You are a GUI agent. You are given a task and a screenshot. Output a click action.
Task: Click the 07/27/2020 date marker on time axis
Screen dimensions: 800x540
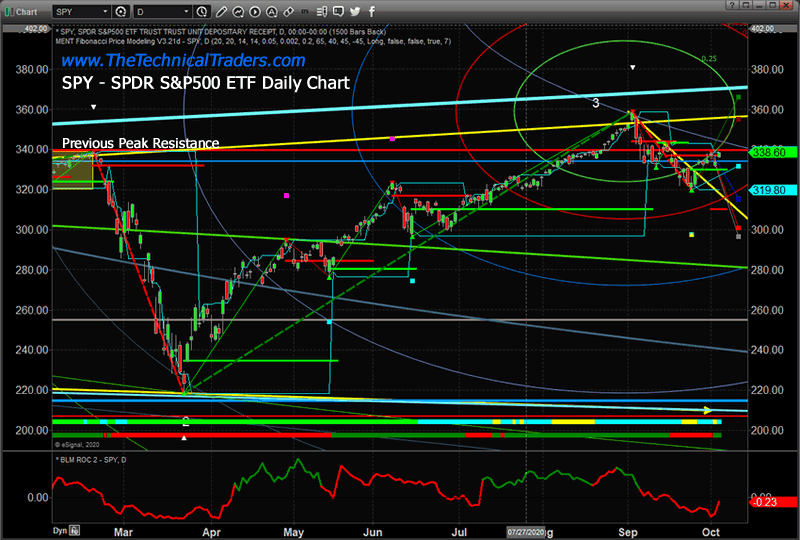[x=526, y=532]
